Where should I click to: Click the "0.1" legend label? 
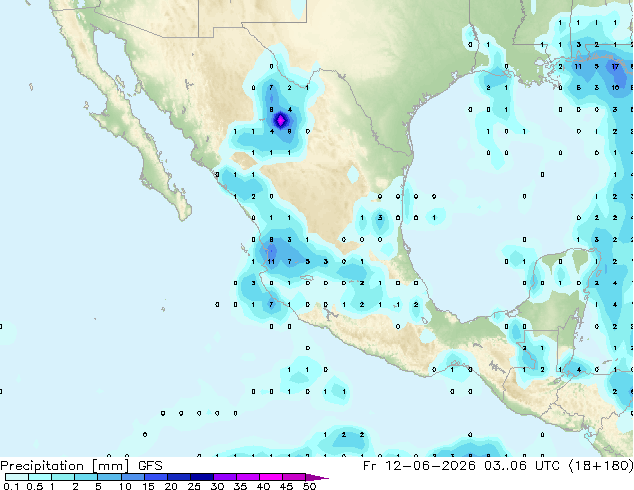click(x=11, y=486)
